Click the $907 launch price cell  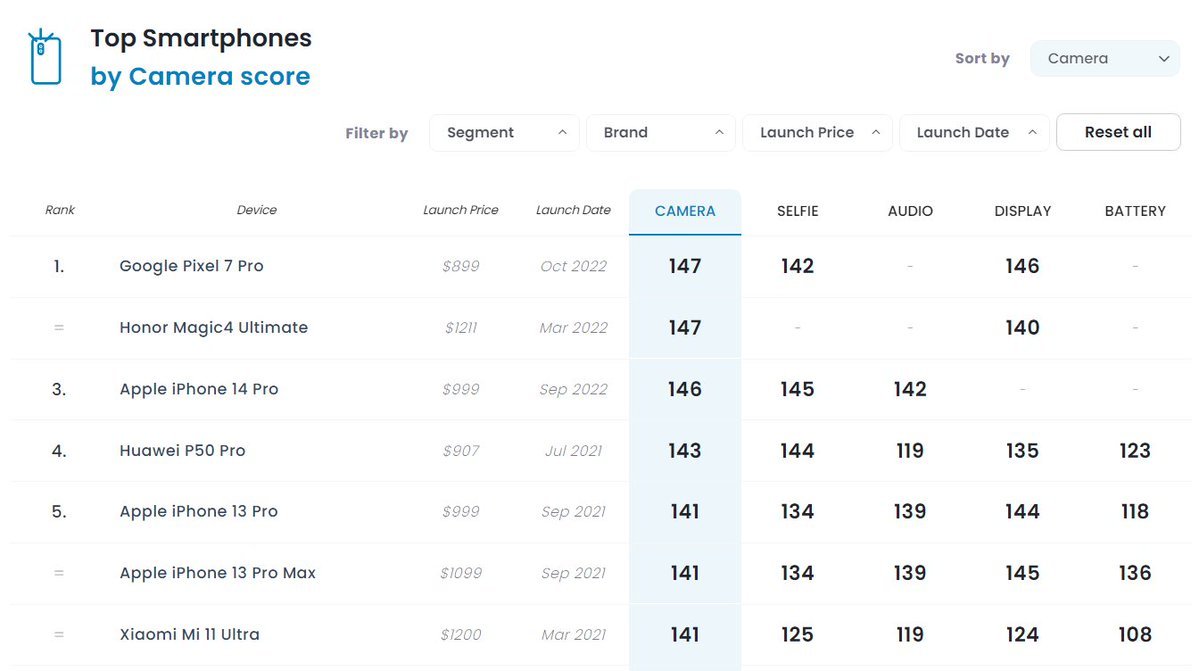tap(460, 451)
